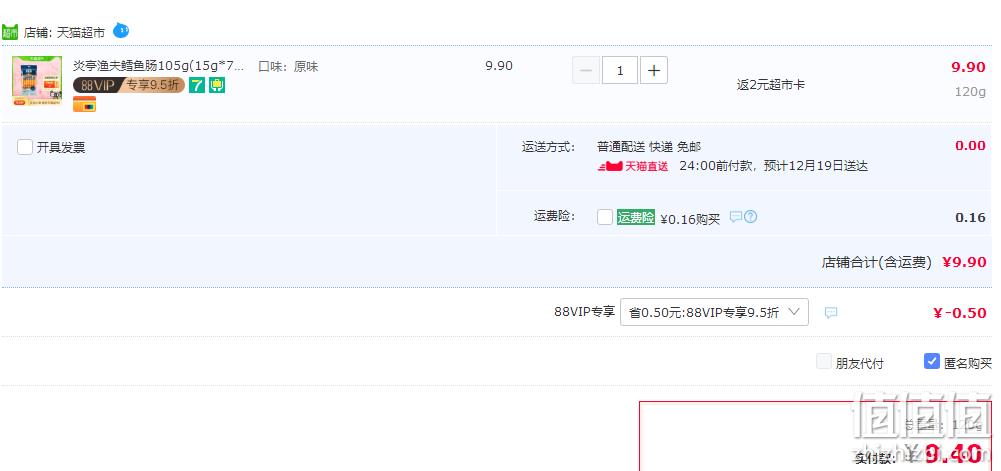Click the message icon beside 88VIP dropdown
The width and height of the screenshot is (1001, 471).
(831, 313)
